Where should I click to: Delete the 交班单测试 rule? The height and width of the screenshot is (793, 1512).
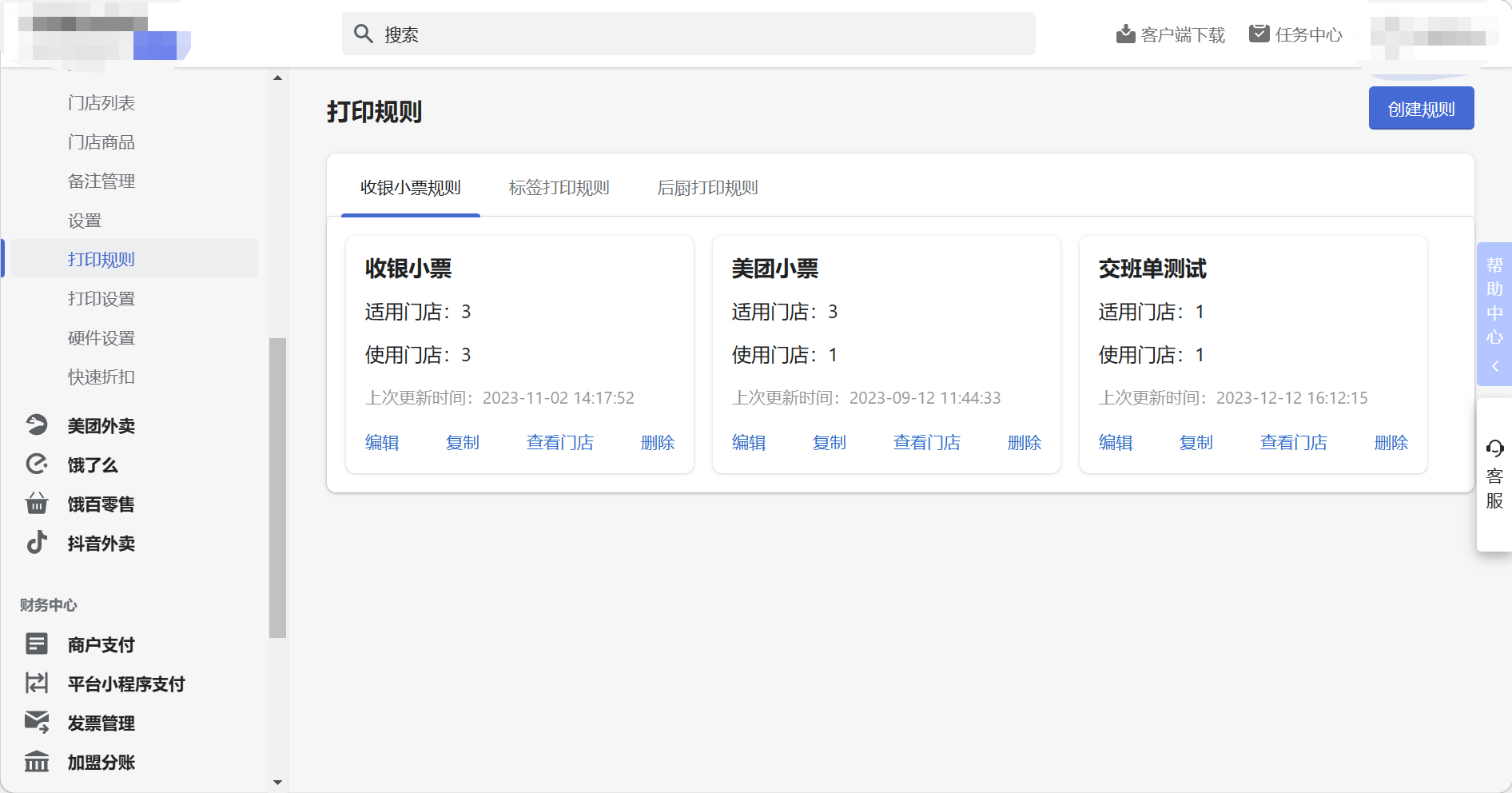click(1391, 442)
